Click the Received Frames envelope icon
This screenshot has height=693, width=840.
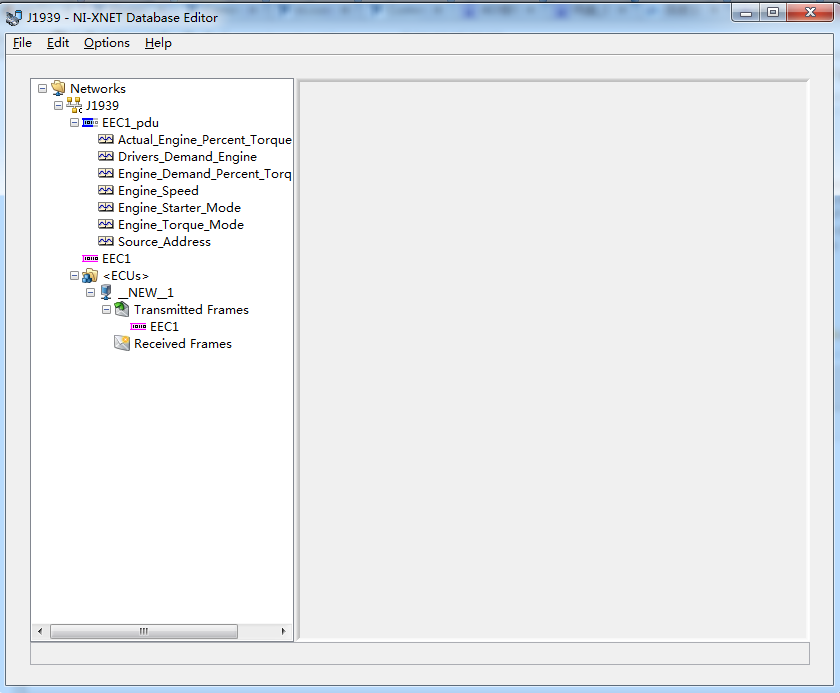click(122, 343)
